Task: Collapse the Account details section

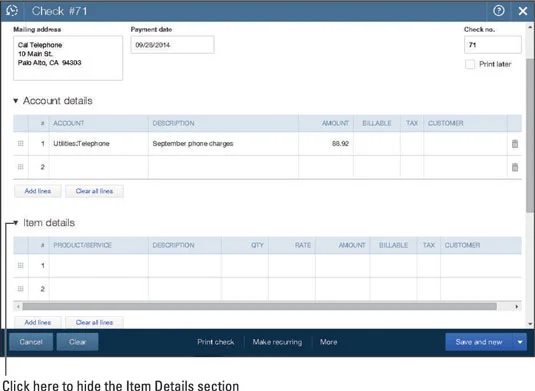Action: (16, 101)
